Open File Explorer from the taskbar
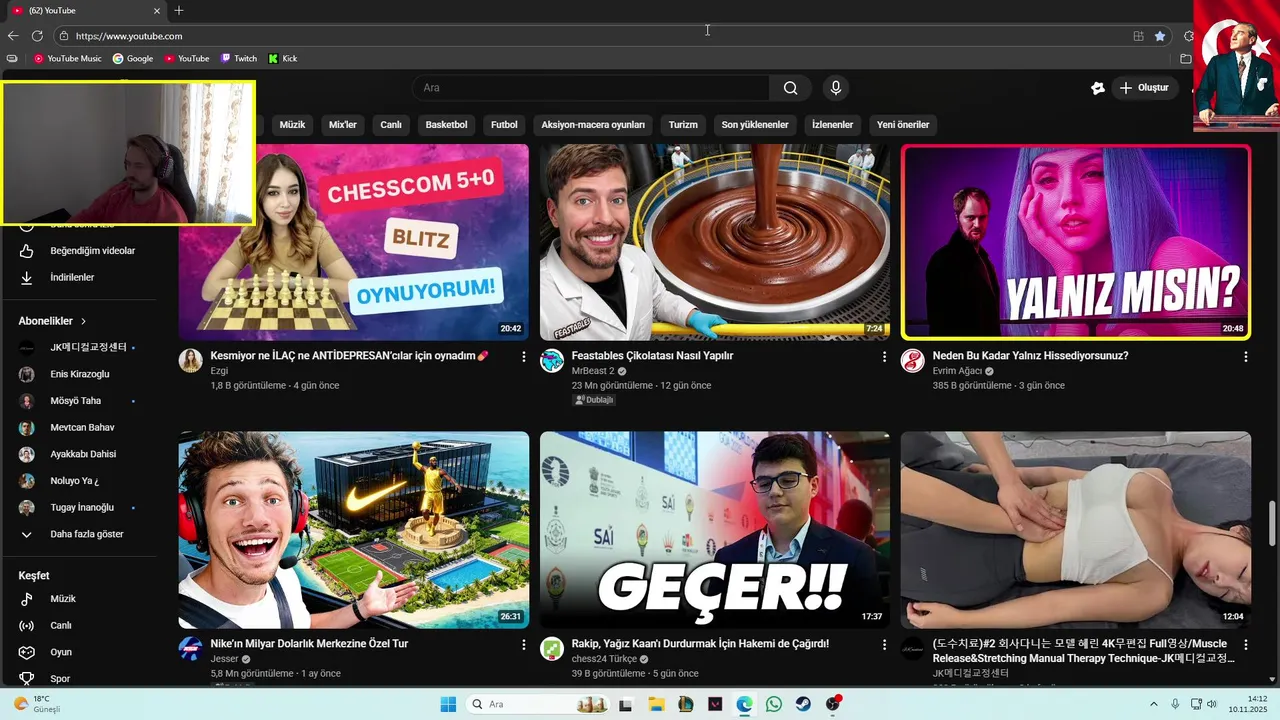Viewport: 1280px width, 720px height. pos(656,704)
